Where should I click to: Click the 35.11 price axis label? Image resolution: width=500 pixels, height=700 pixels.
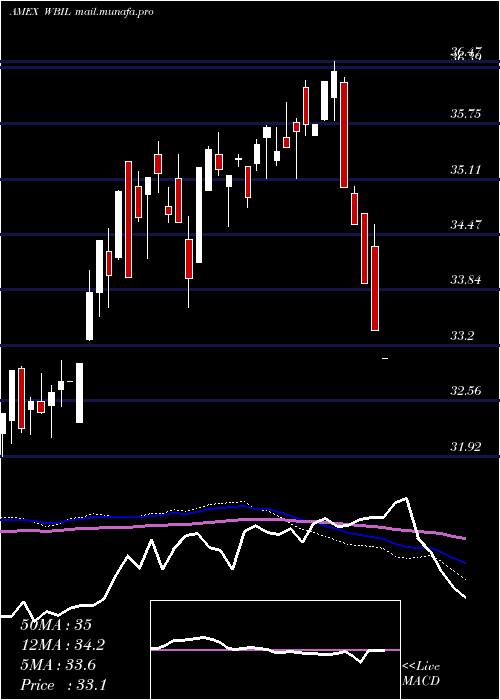pos(466,170)
